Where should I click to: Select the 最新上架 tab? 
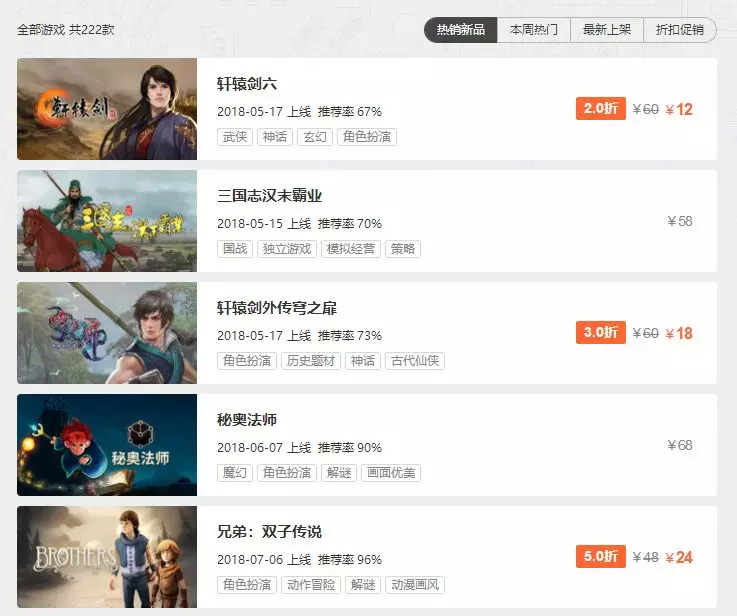[x=607, y=30]
